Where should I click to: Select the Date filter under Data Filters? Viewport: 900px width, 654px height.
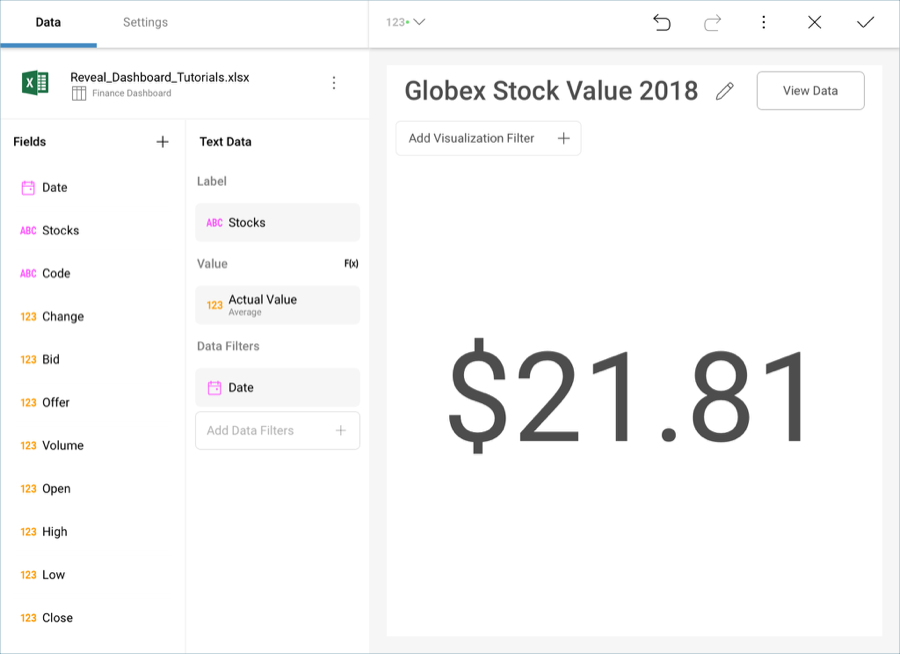coord(277,388)
